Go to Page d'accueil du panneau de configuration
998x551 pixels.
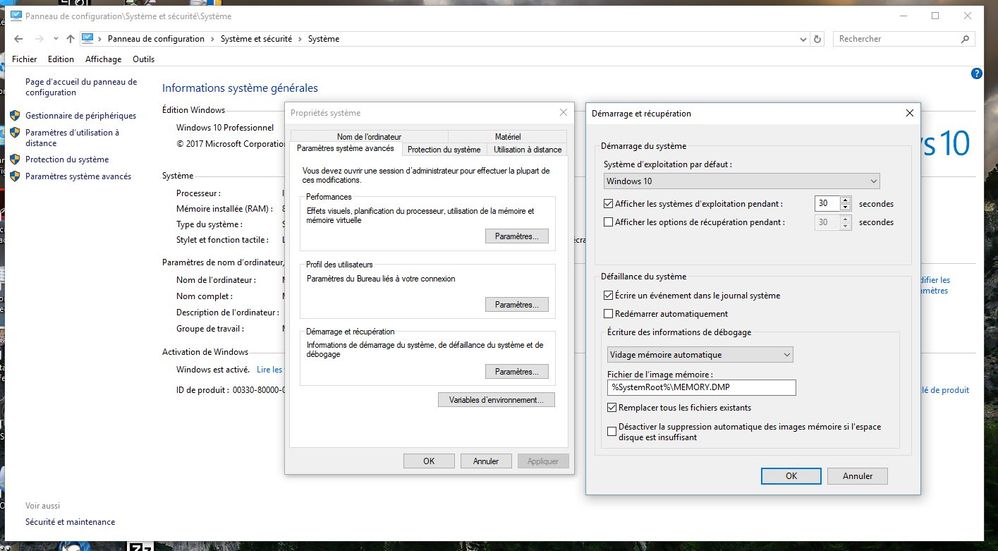(x=81, y=87)
